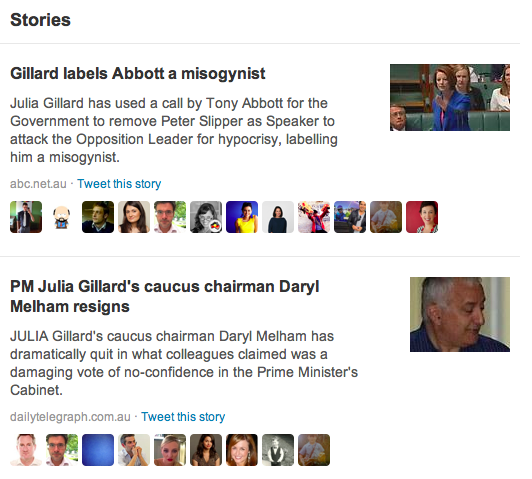Click the vintage black-and-white child avatar
This screenshot has height=479, width=532.
(278, 450)
